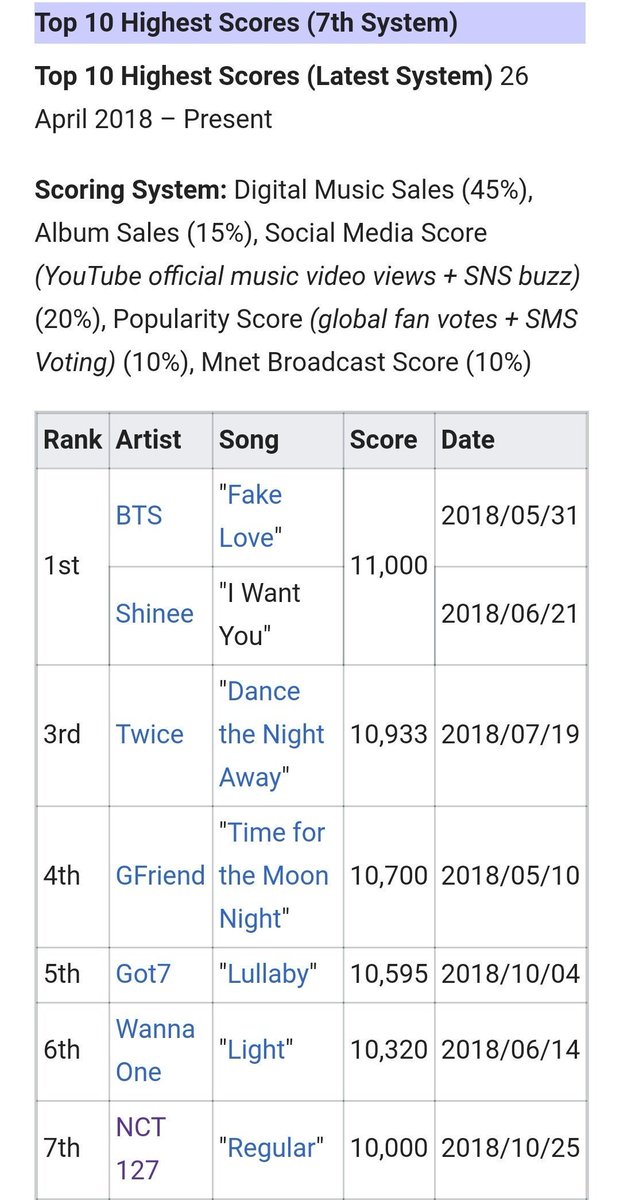Viewport: 620px width, 1200px height.
Task: Select the highlighted "7th System" section heading
Action: click(246, 23)
